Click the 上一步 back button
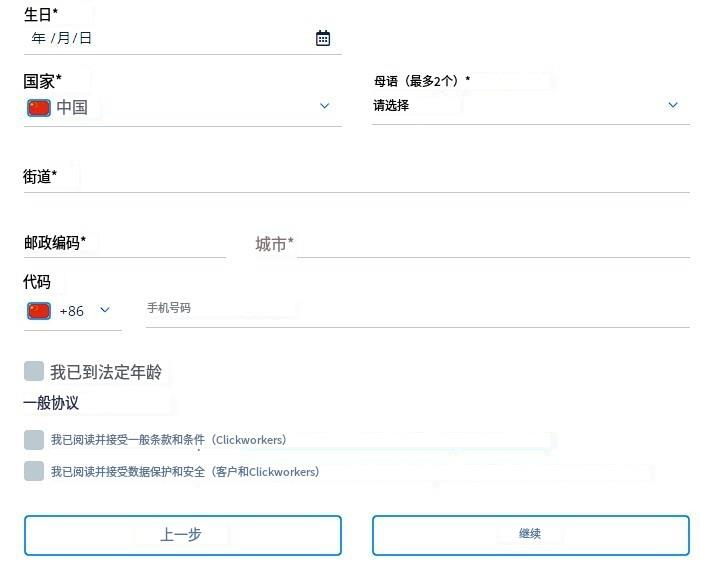 tap(183, 535)
